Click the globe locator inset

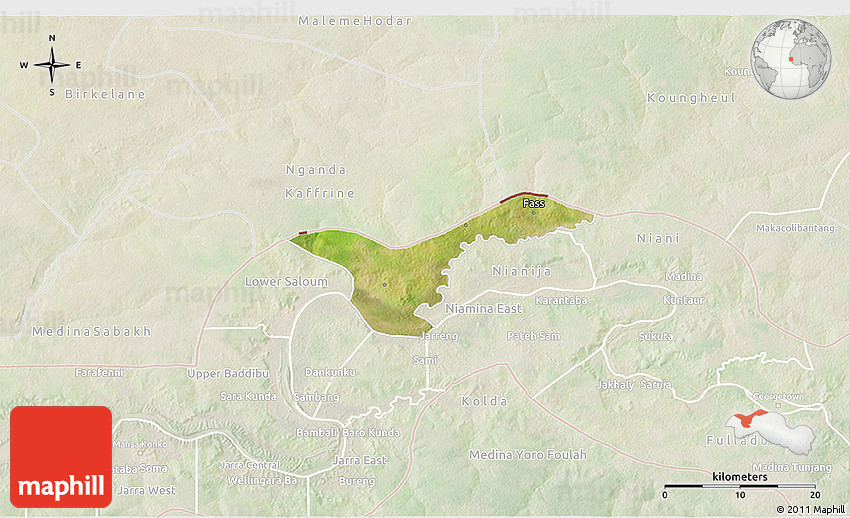[x=792, y=60]
